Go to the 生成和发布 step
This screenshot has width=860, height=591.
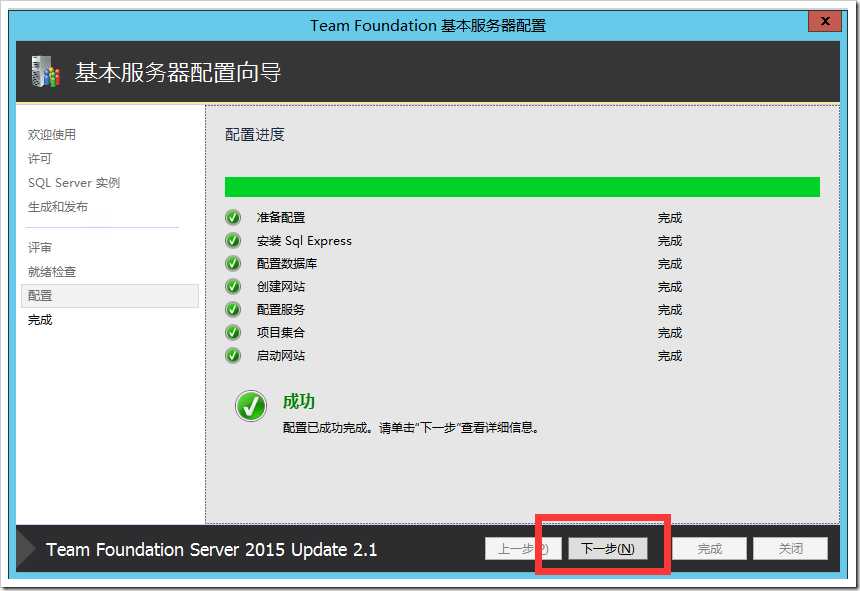tap(58, 207)
